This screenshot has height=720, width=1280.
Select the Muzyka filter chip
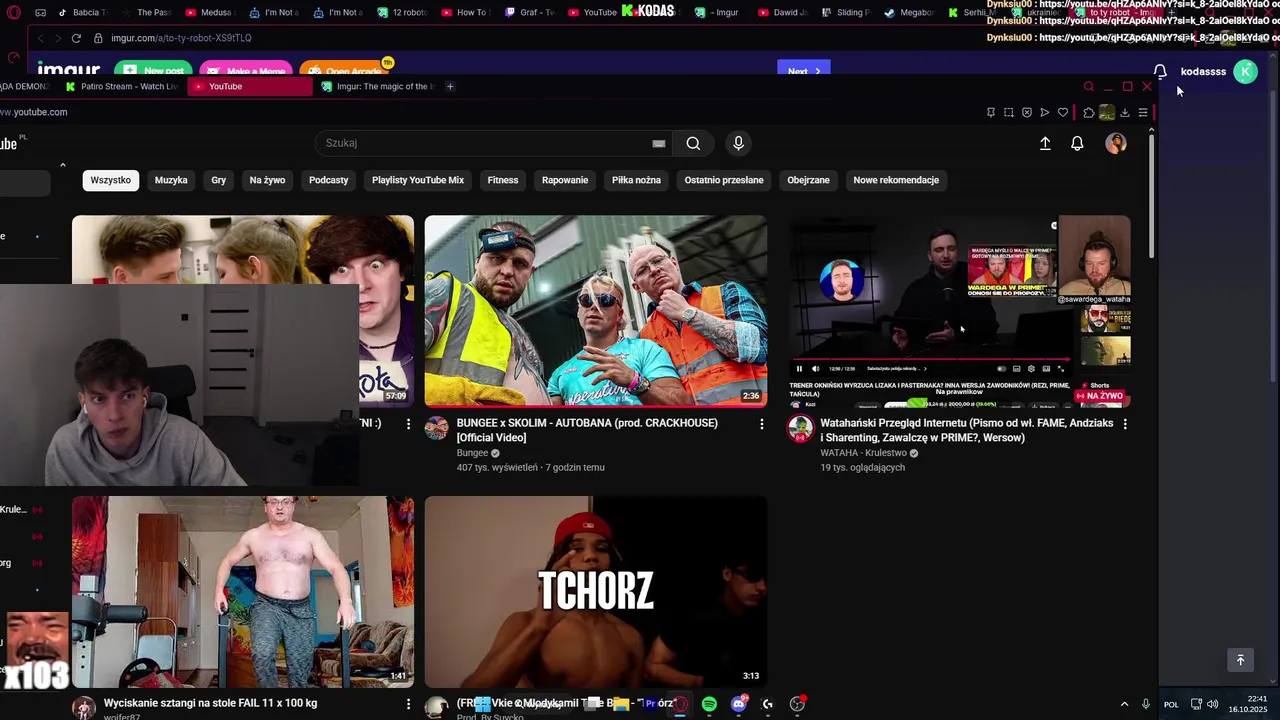(171, 180)
